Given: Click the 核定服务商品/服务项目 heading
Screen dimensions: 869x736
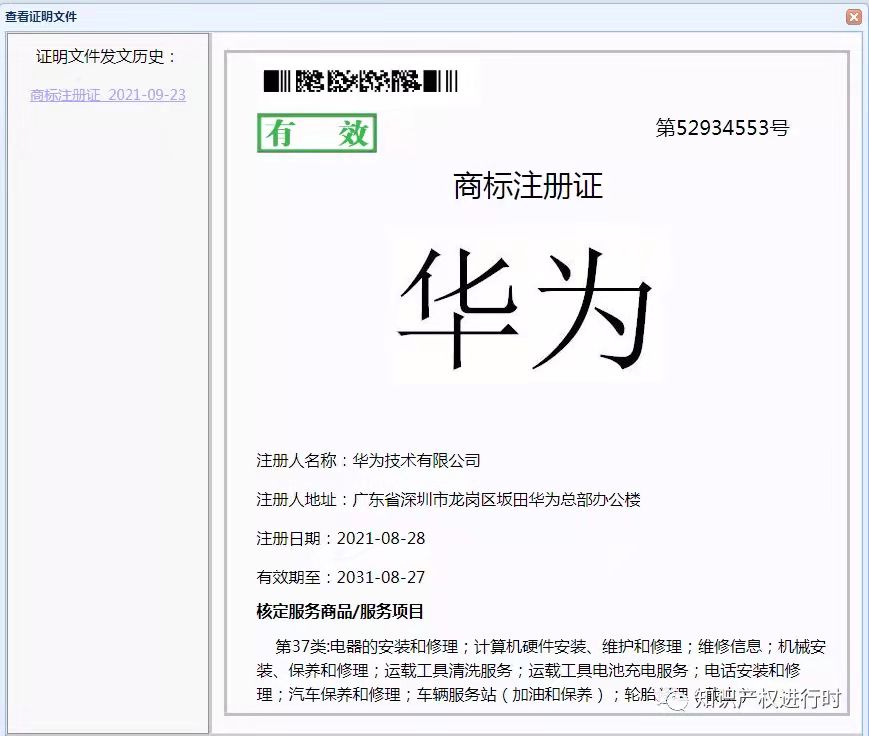Looking at the screenshot, I should (340, 611).
